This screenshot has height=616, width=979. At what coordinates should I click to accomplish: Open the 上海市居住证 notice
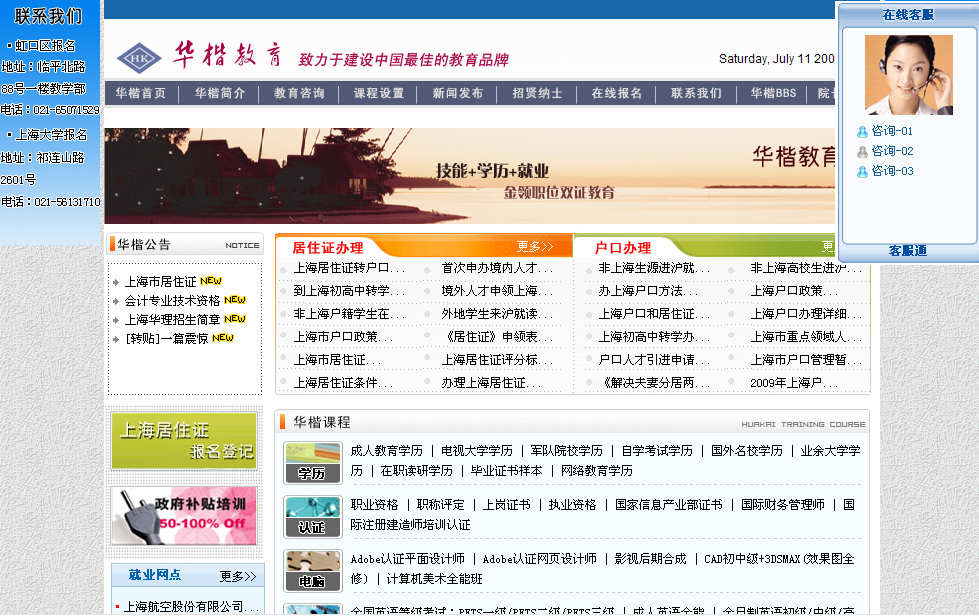[160, 281]
